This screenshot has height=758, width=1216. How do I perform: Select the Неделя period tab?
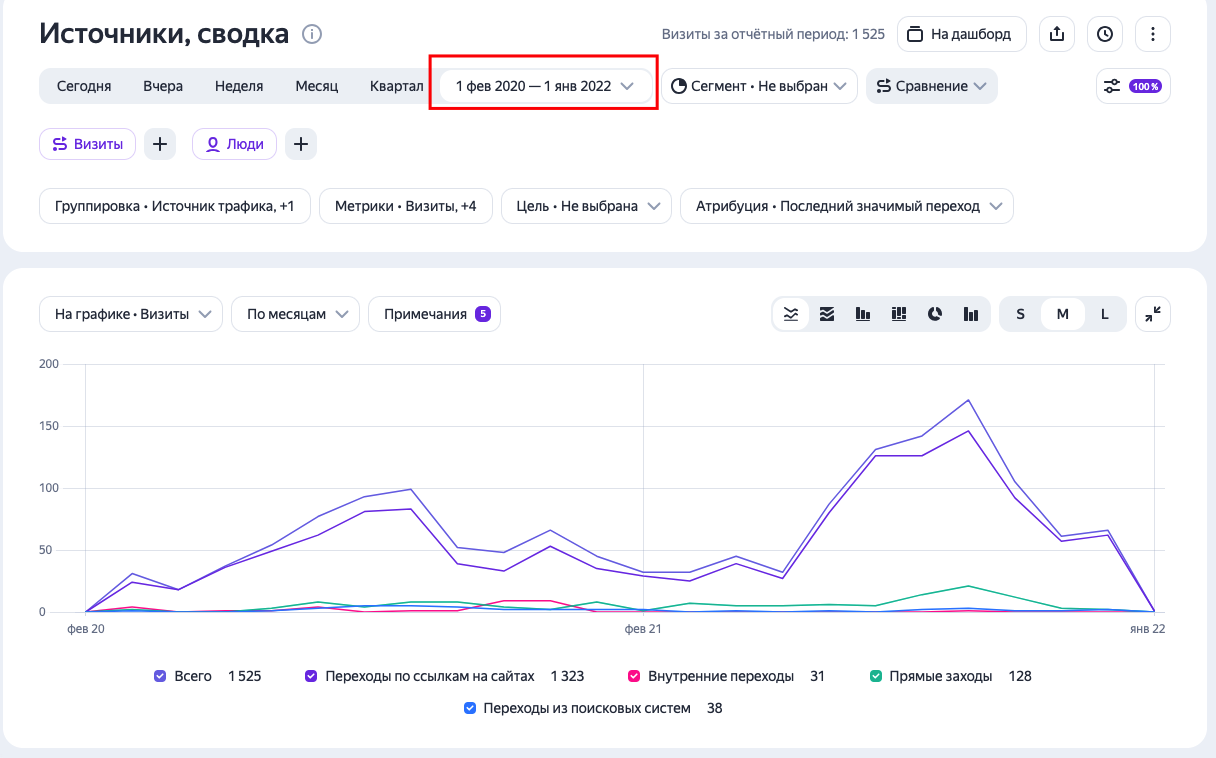point(239,86)
